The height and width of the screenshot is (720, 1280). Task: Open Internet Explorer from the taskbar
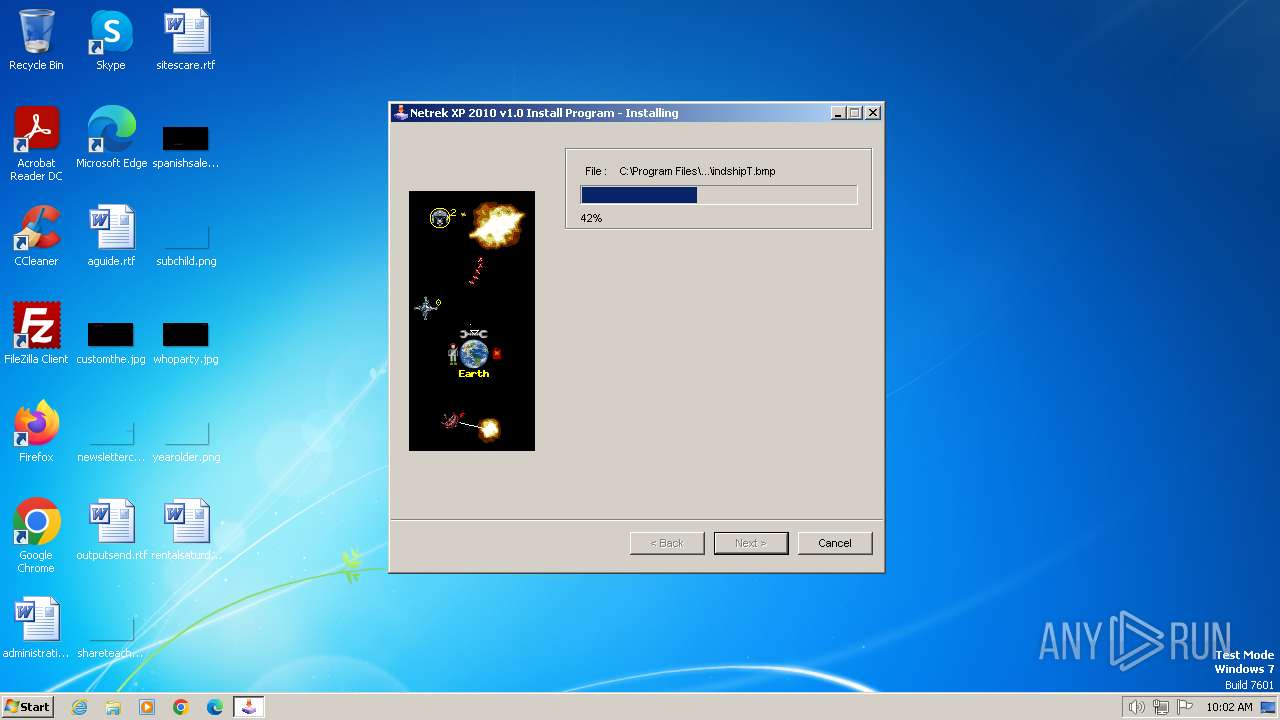pyautogui.click(x=80, y=707)
